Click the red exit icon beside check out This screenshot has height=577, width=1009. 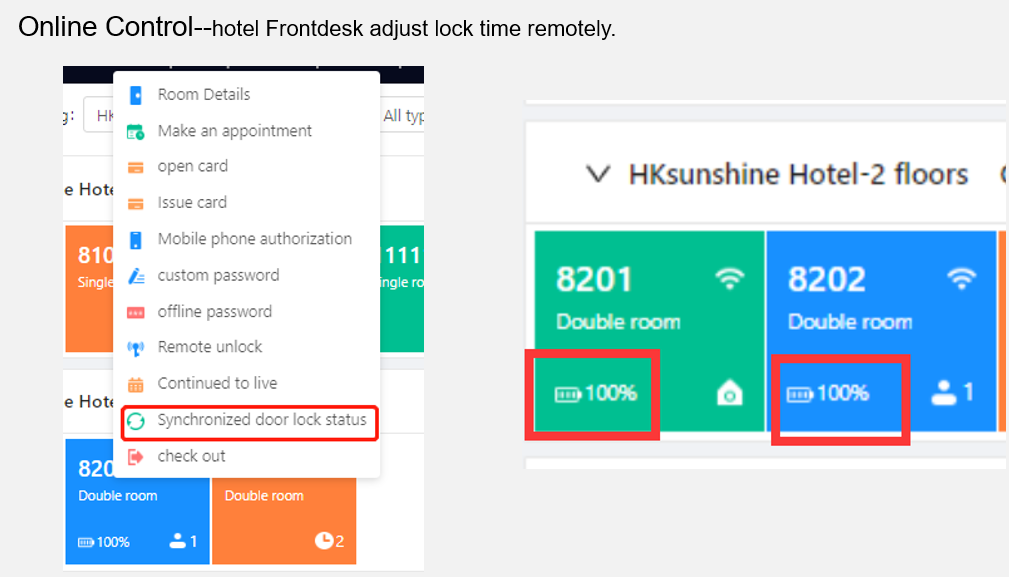tap(136, 457)
